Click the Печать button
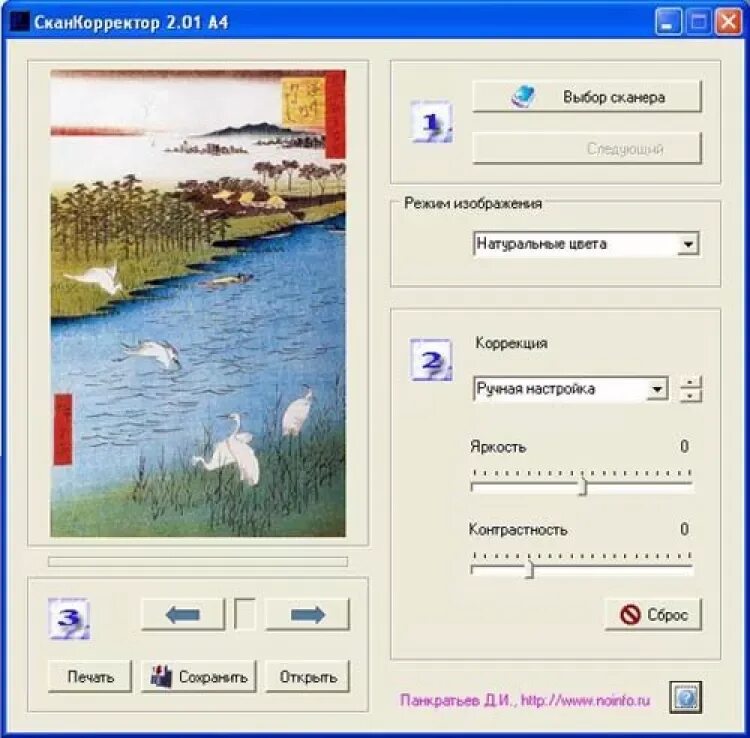This screenshot has height=738, width=750. pos(90,677)
